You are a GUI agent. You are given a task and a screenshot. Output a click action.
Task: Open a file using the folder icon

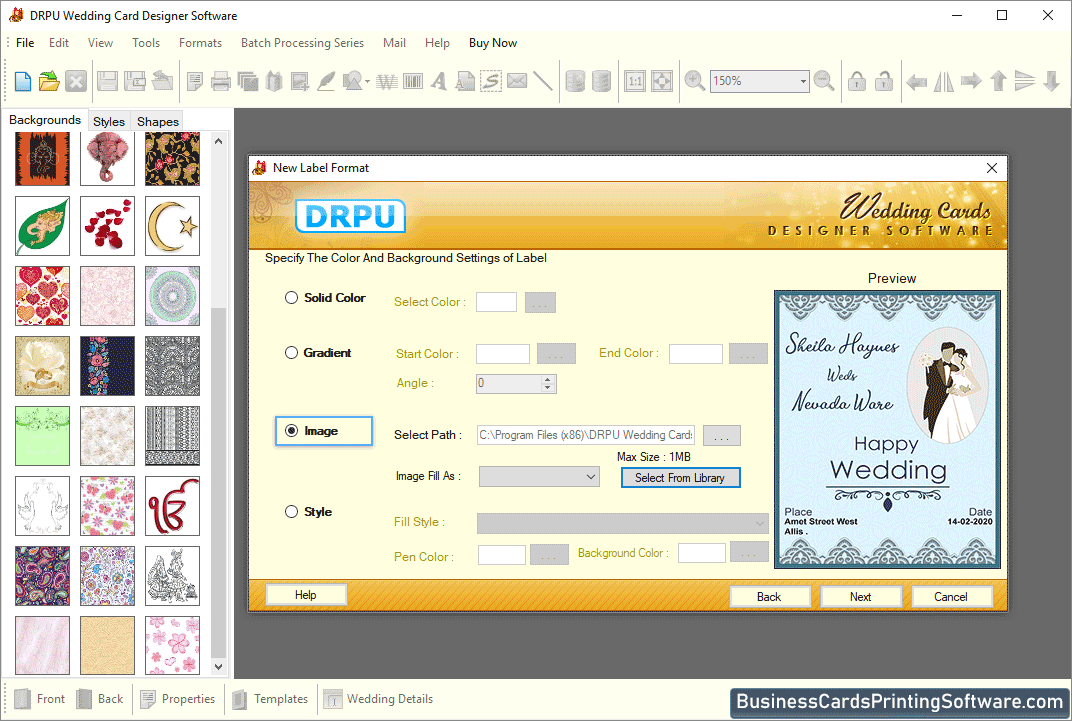49,81
